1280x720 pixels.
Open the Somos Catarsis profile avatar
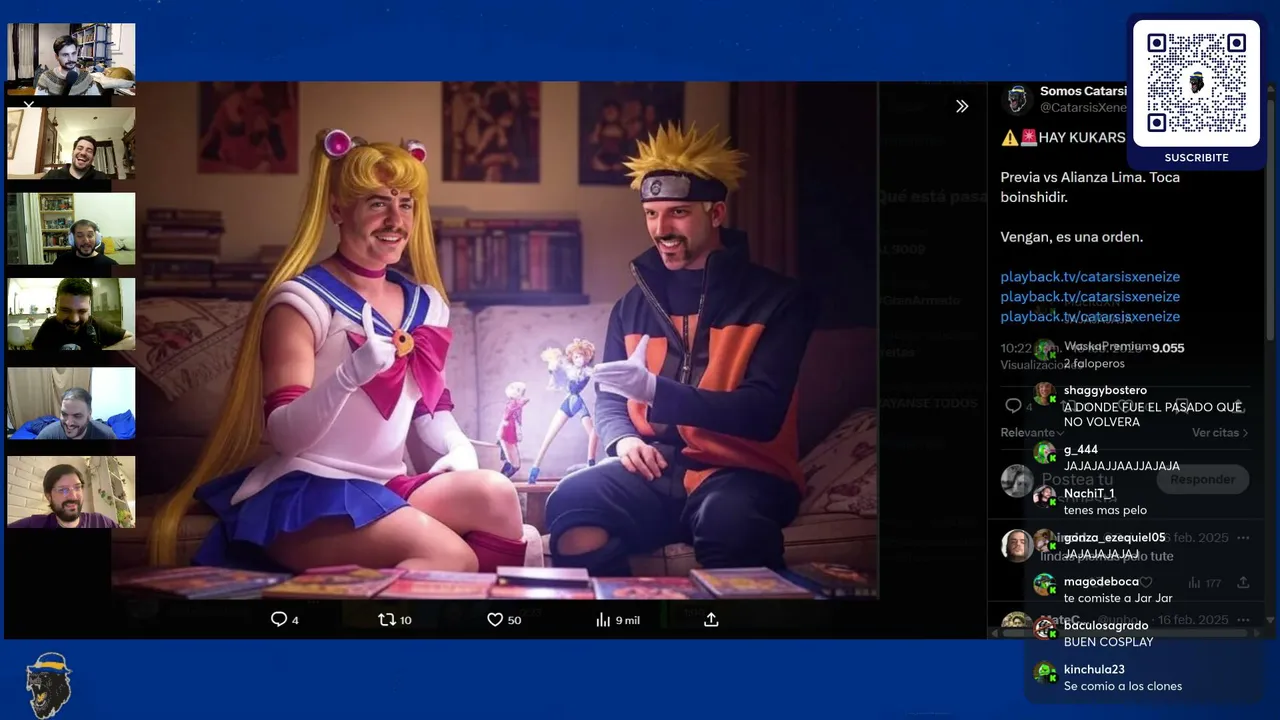1018,99
